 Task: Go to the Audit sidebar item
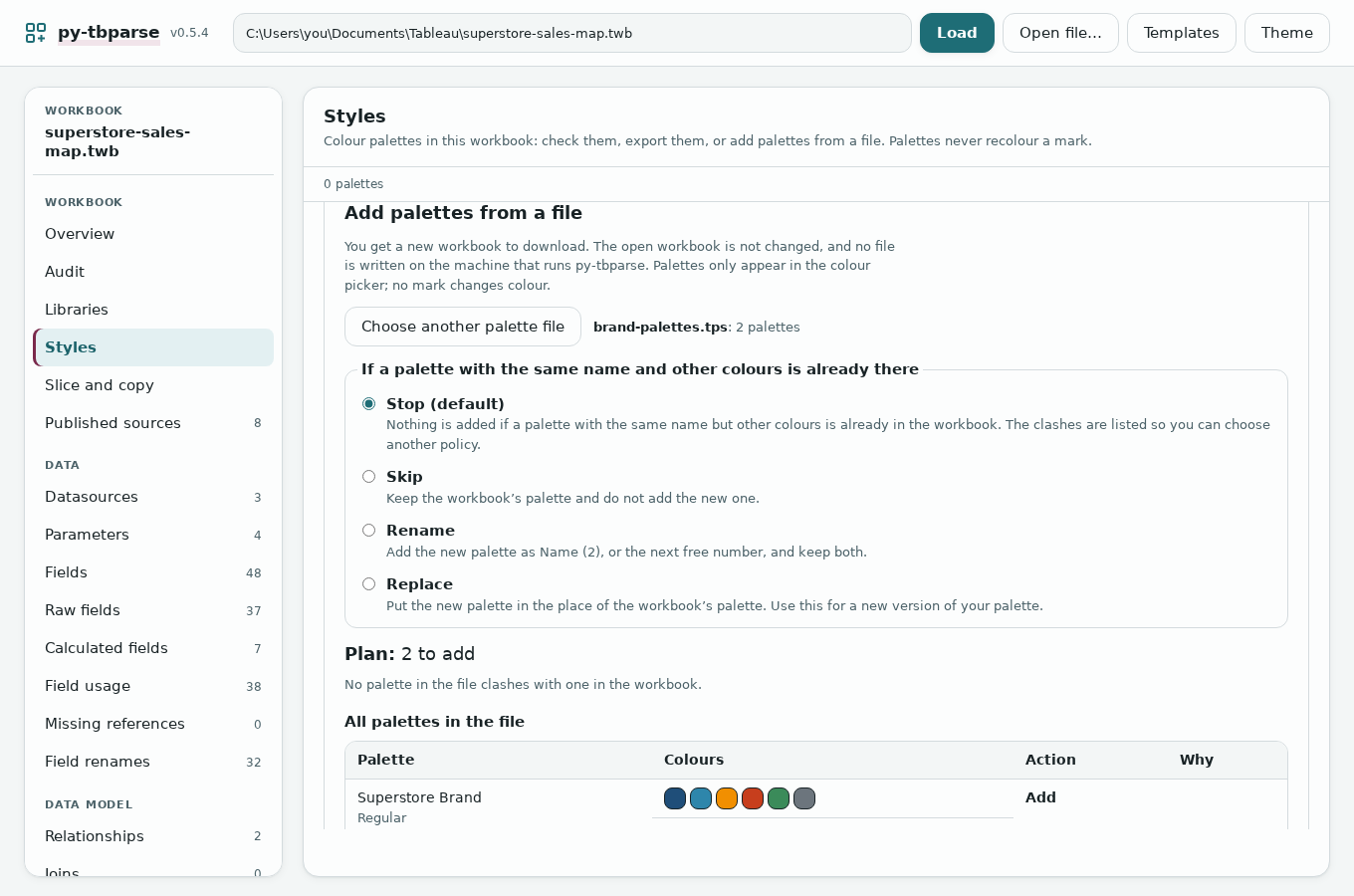point(153,272)
